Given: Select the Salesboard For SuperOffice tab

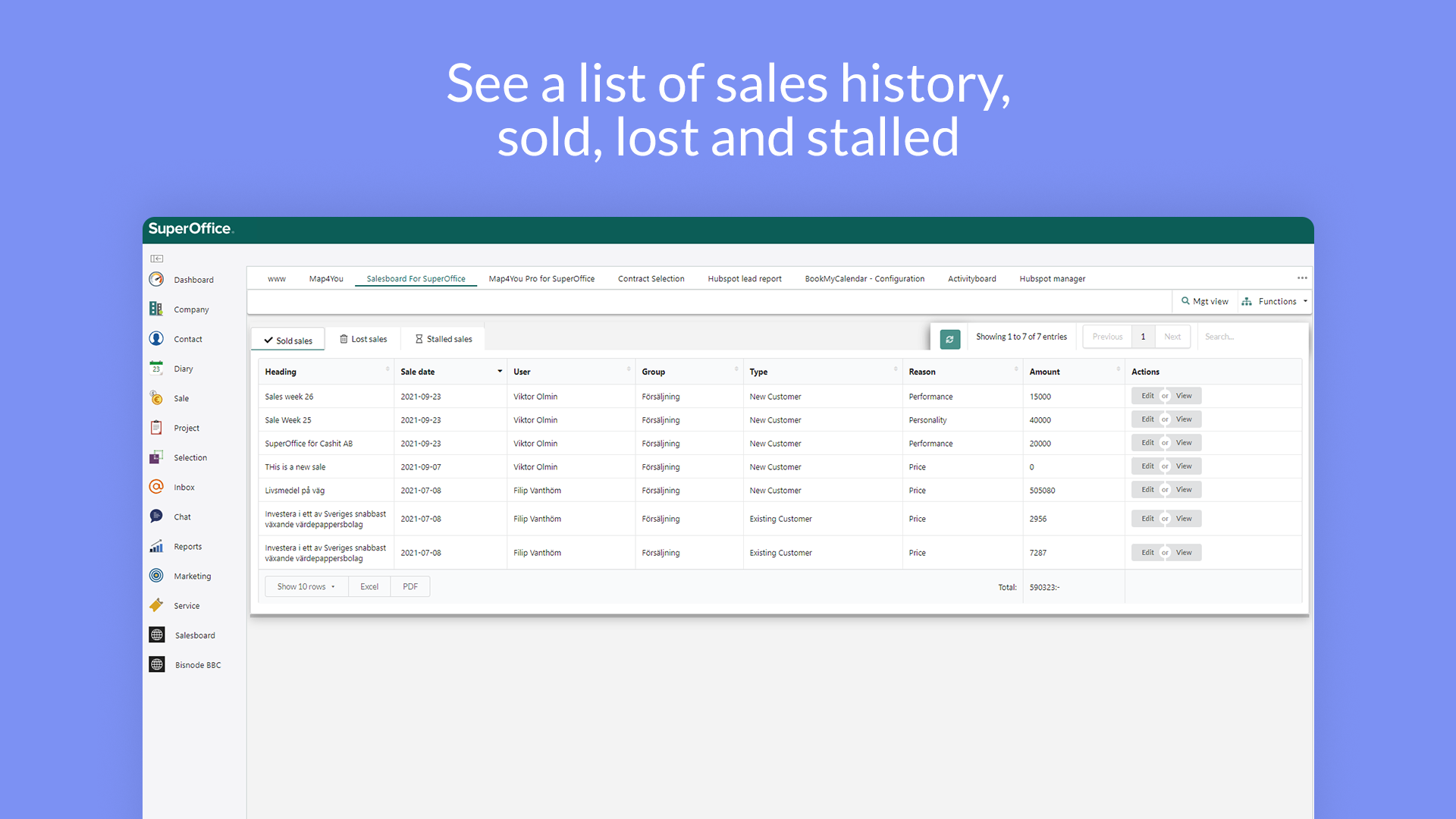Looking at the screenshot, I should (416, 278).
